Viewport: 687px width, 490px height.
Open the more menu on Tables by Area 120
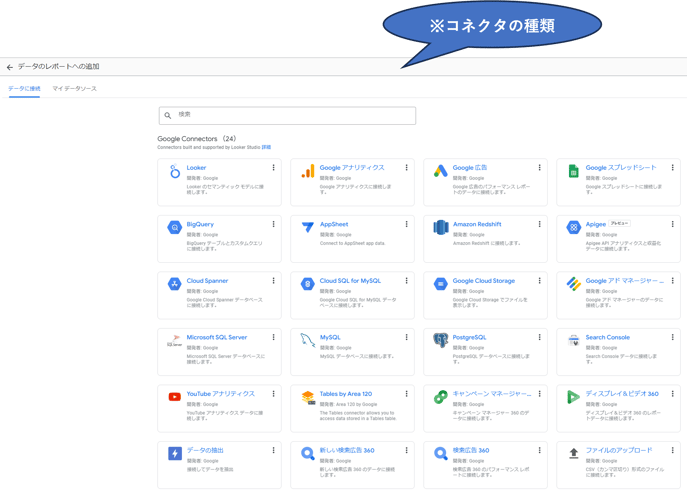[407, 394]
